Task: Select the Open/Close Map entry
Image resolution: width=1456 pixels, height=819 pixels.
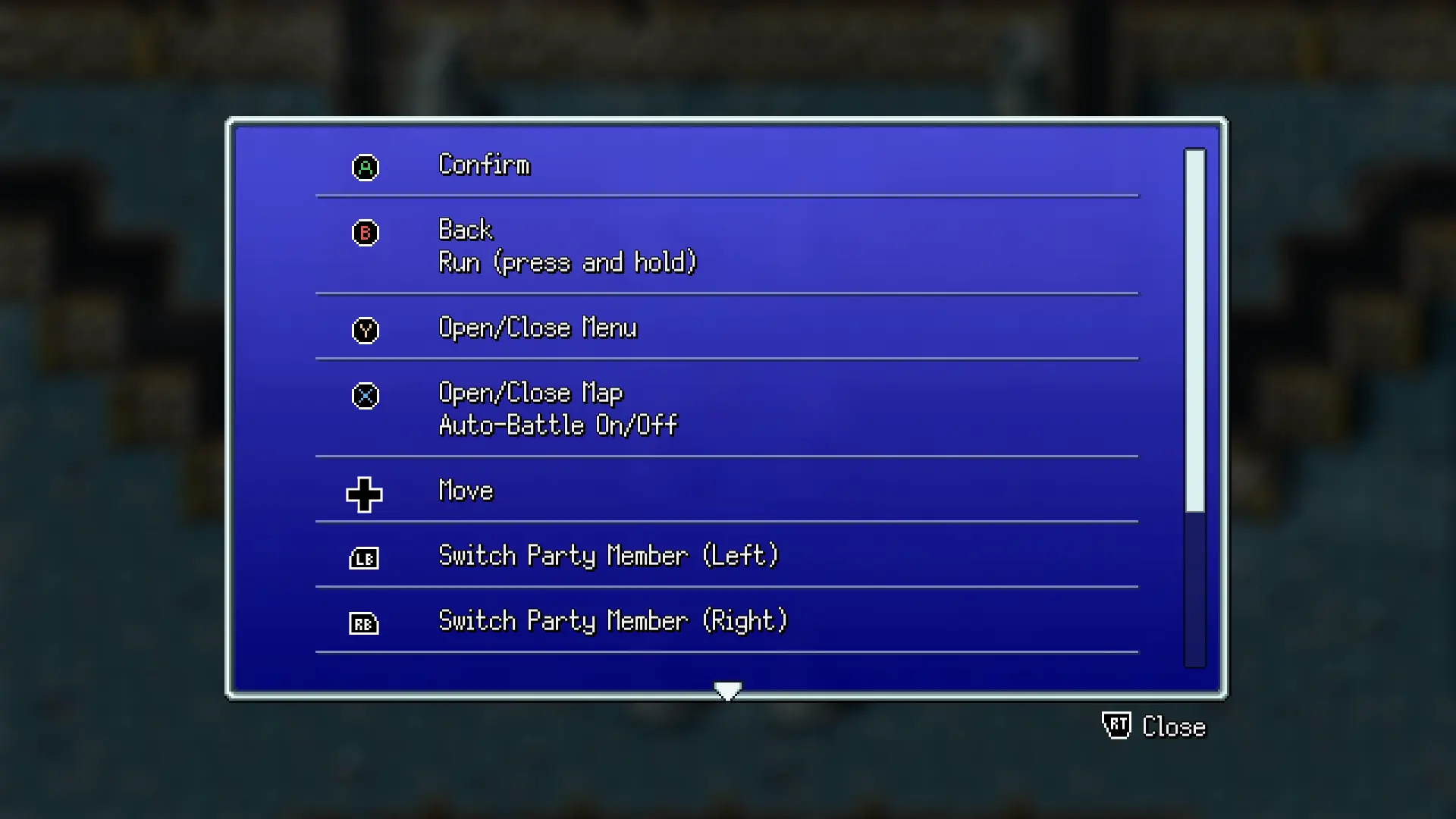Action: tap(531, 393)
